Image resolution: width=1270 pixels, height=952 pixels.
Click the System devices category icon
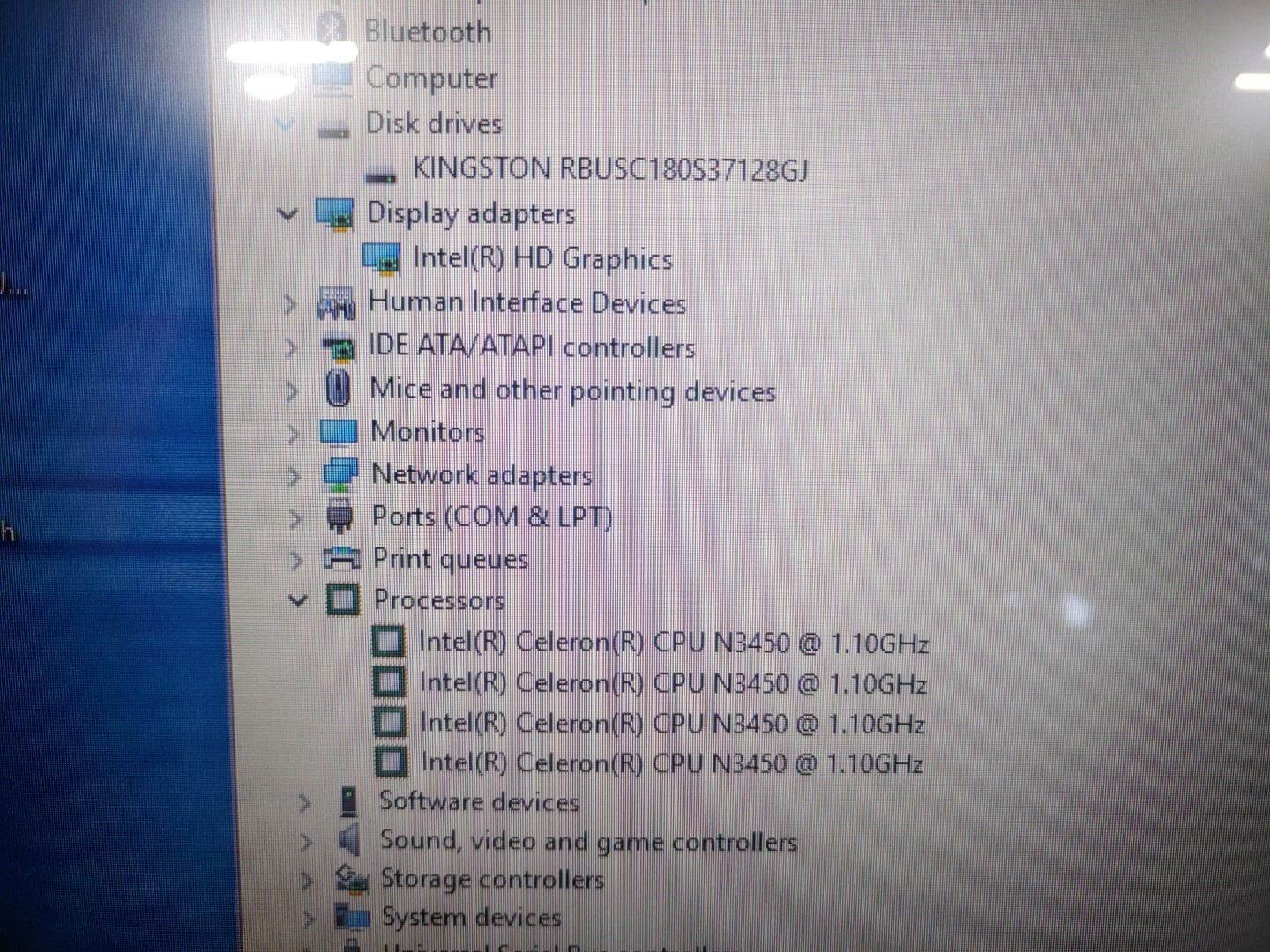[352, 917]
